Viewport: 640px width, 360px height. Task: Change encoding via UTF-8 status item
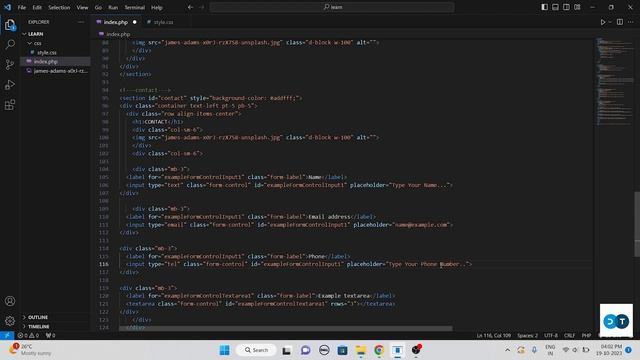551,335
